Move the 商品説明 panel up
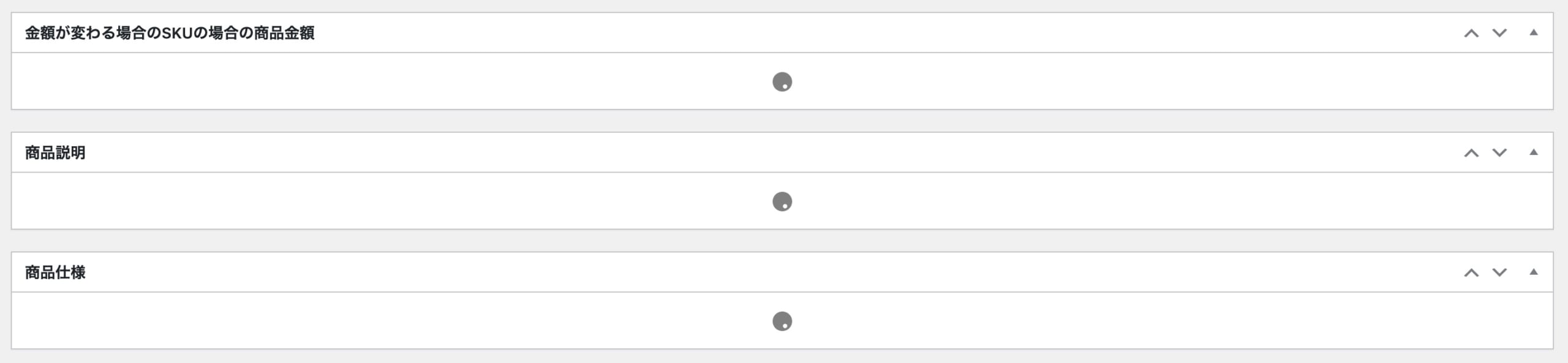This screenshot has height=363, width=1568. (x=1471, y=152)
